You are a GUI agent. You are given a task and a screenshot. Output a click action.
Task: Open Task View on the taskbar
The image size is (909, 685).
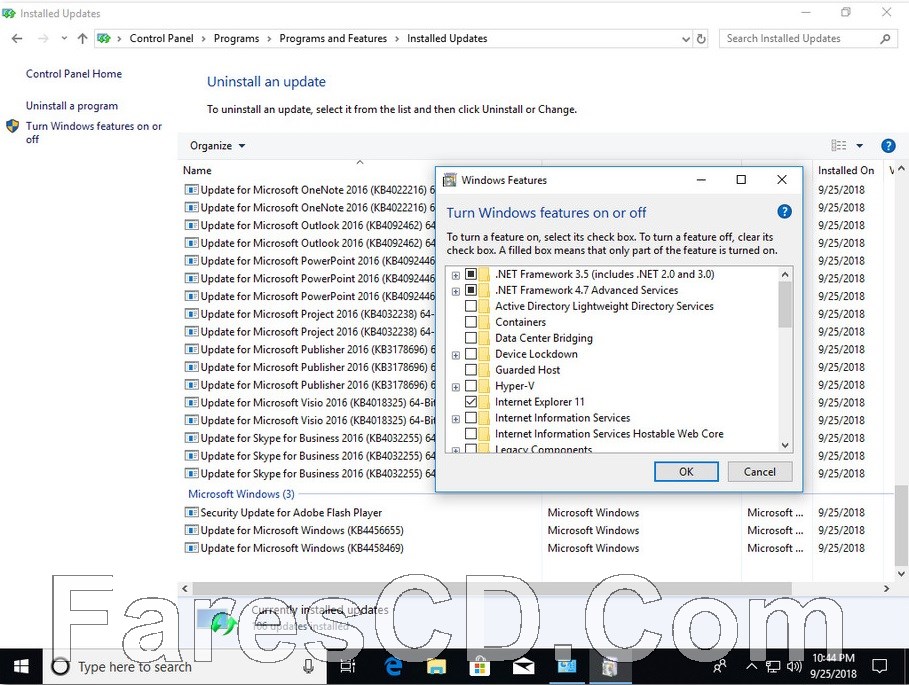[x=347, y=667]
